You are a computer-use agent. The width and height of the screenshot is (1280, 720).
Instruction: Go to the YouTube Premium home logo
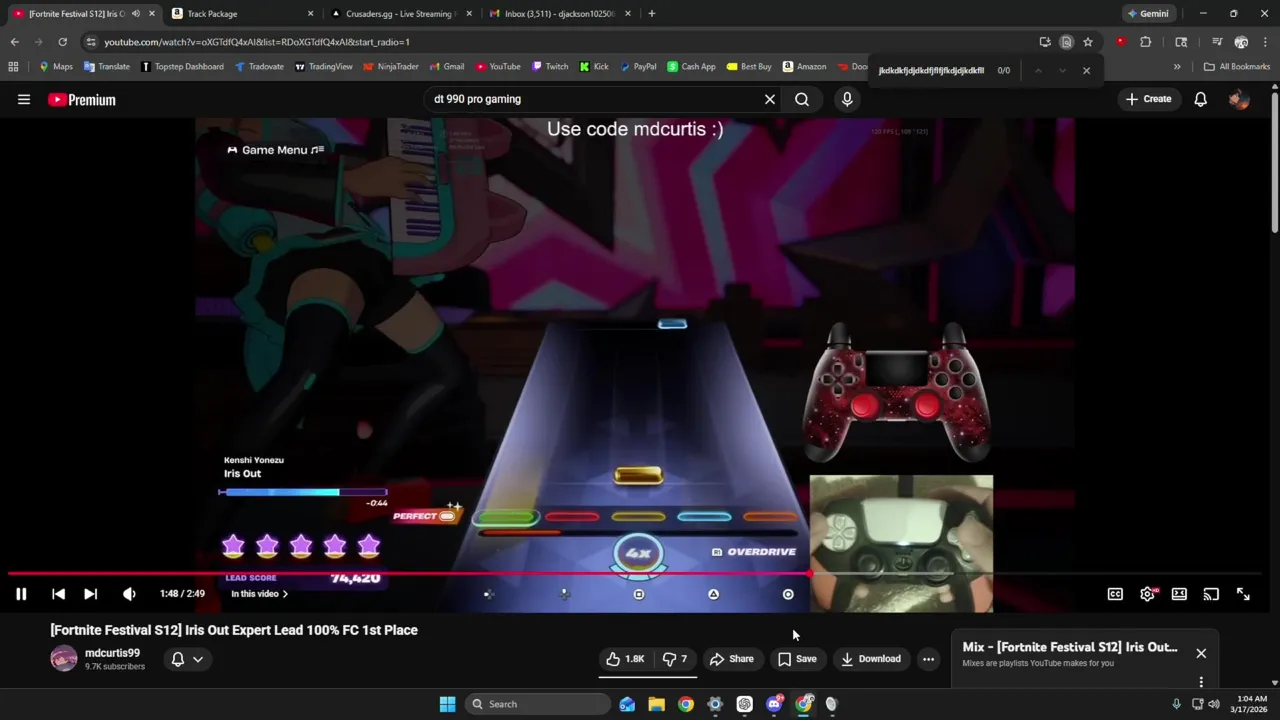coord(82,100)
